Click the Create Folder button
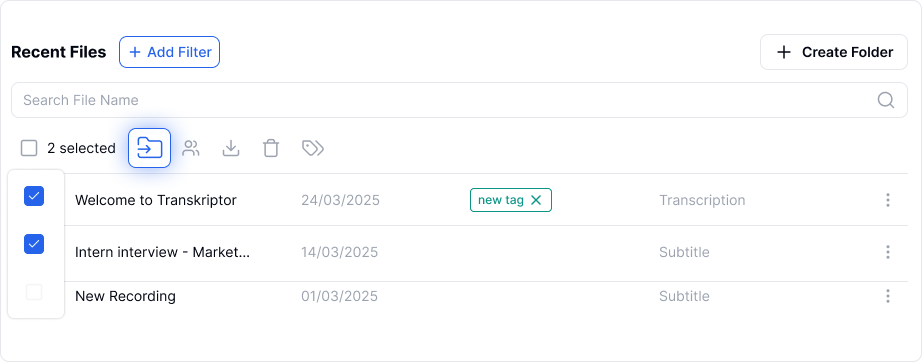 click(834, 52)
